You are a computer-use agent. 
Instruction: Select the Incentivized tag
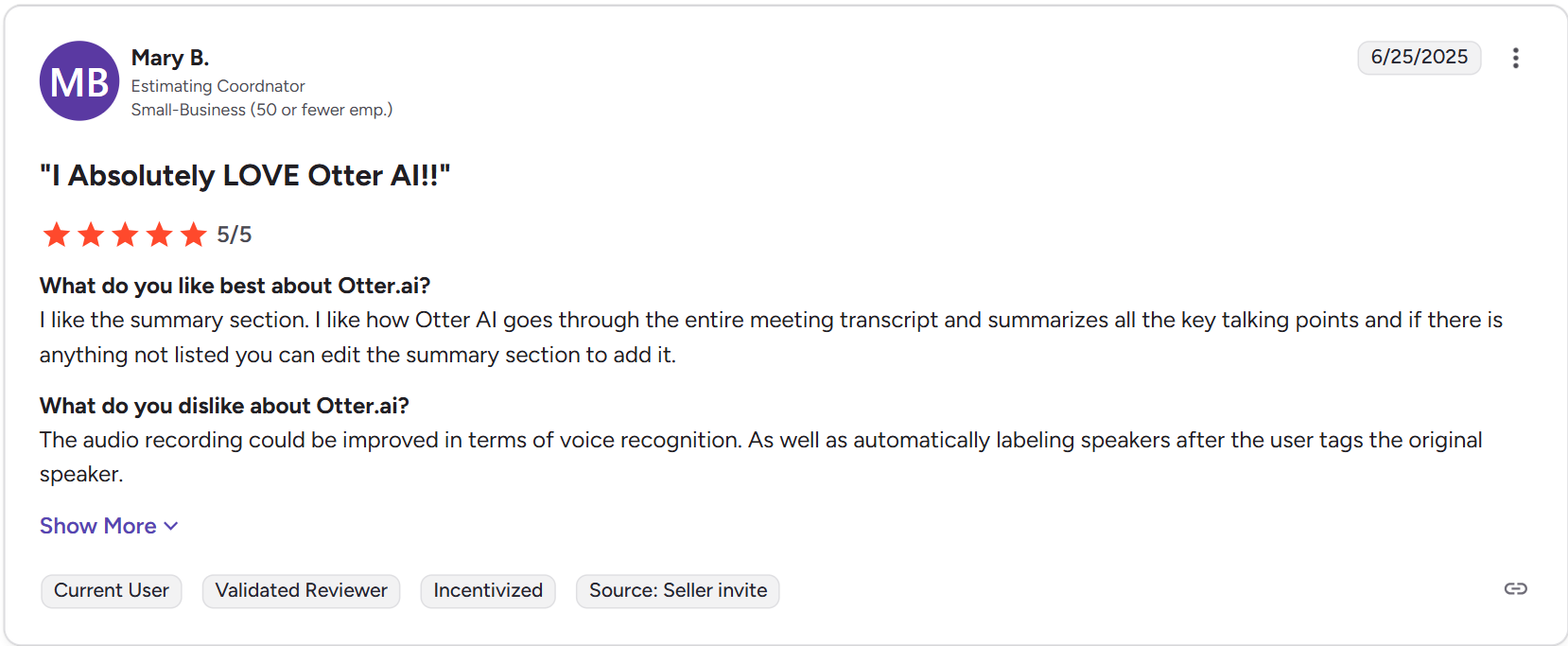coord(488,591)
